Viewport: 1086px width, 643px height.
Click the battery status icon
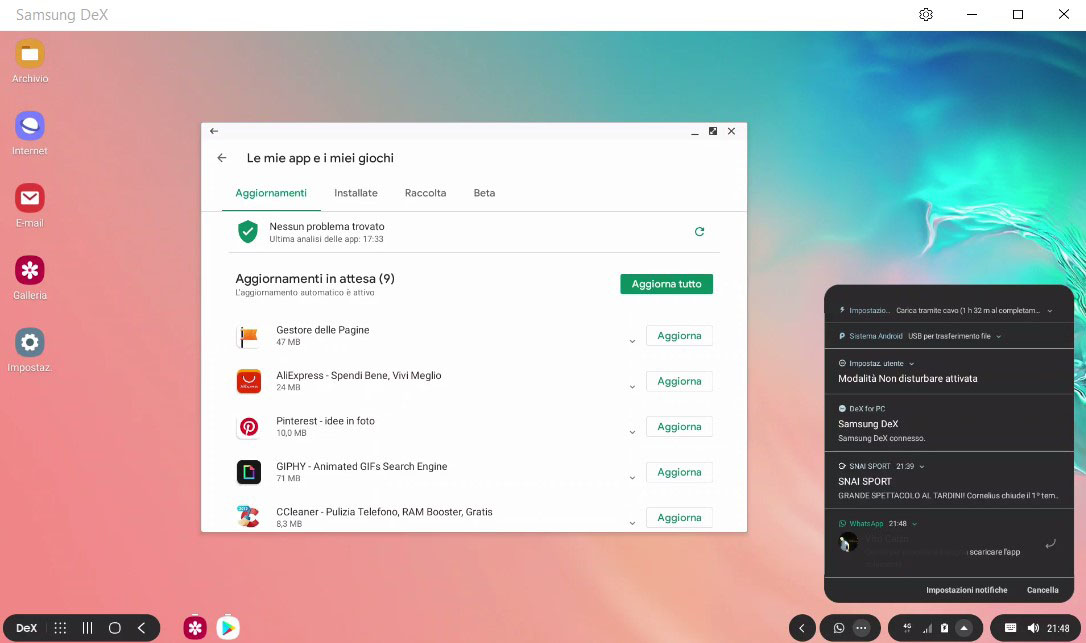[x=944, y=628]
